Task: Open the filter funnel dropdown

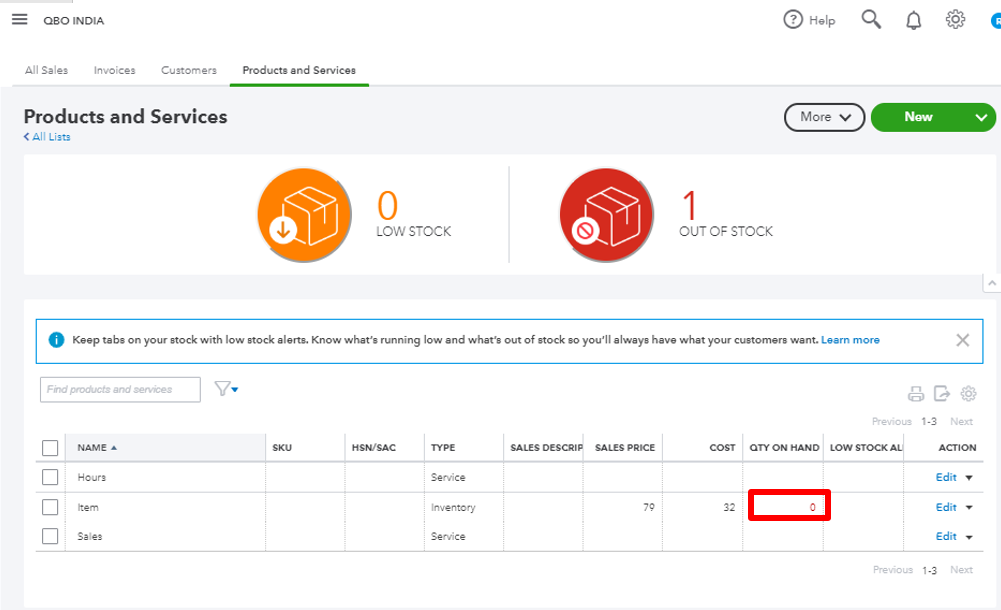Action: [x=226, y=389]
